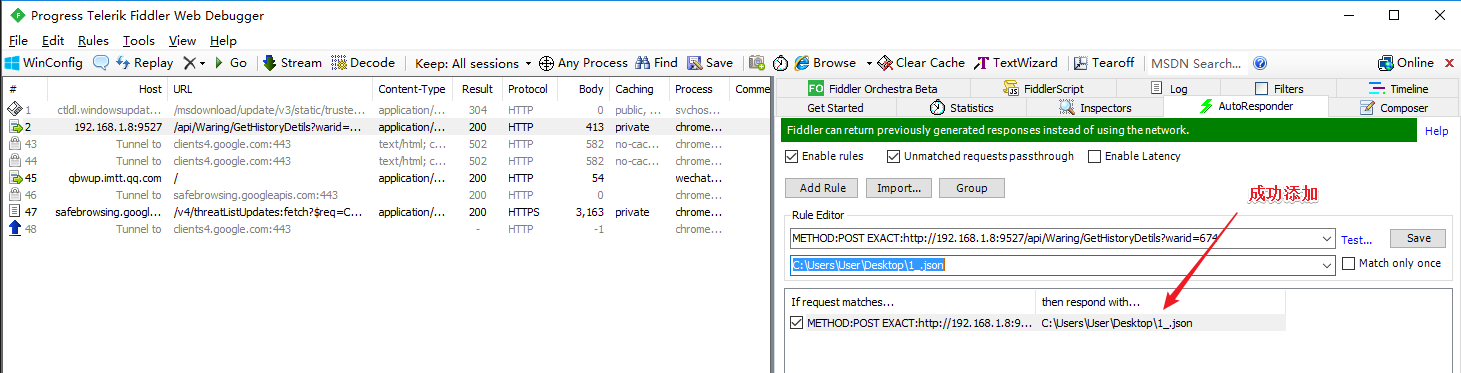The width and height of the screenshot is (1461, 373).
Task: Open the Composer tab
Action: [1394, 107]
